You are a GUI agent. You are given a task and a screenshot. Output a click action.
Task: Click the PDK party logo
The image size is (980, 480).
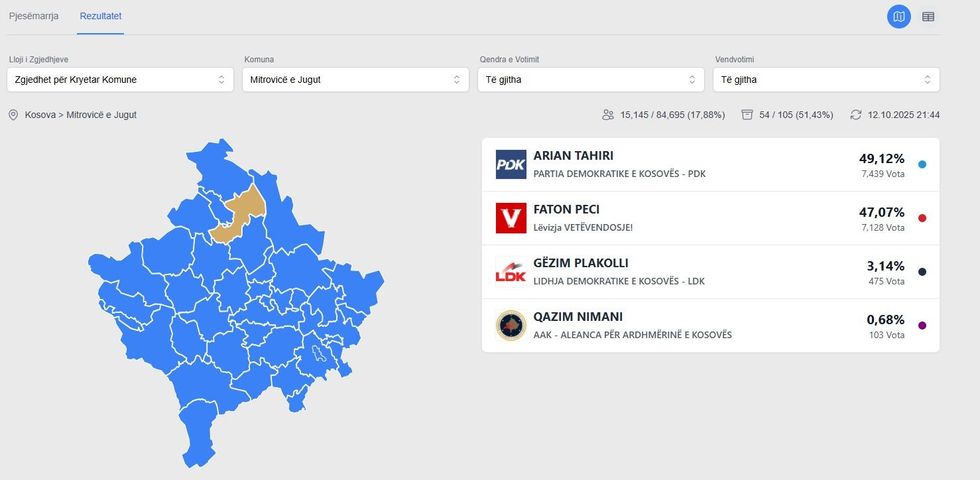pos(511,164)
